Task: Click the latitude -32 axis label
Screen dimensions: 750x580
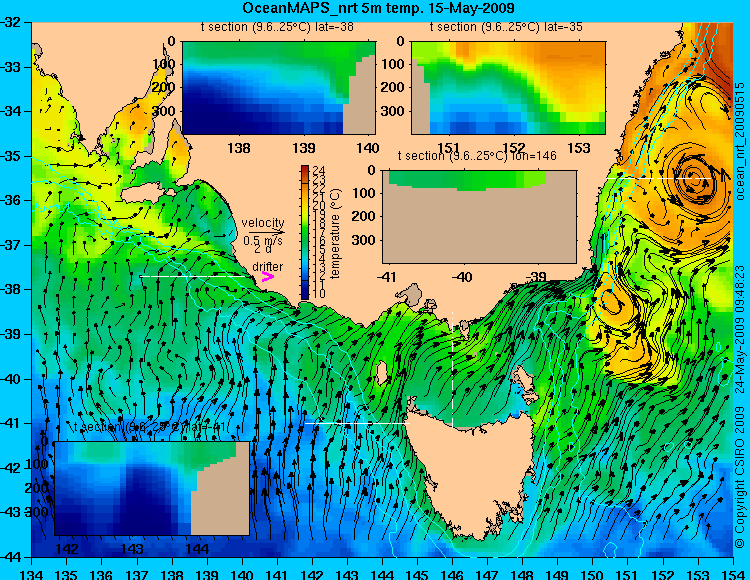Action: 11,22
